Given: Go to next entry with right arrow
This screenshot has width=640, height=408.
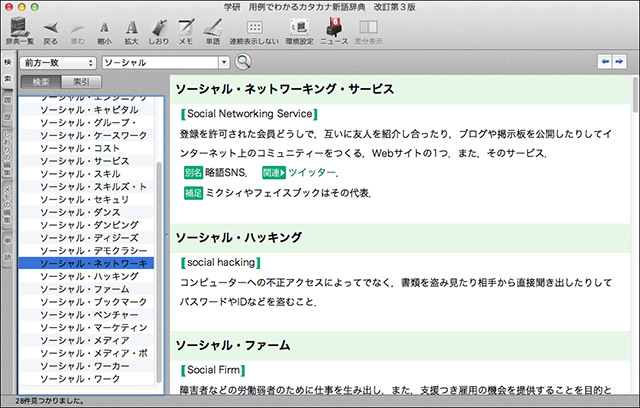Looking at the screenshot, I should tap(620, 62).
